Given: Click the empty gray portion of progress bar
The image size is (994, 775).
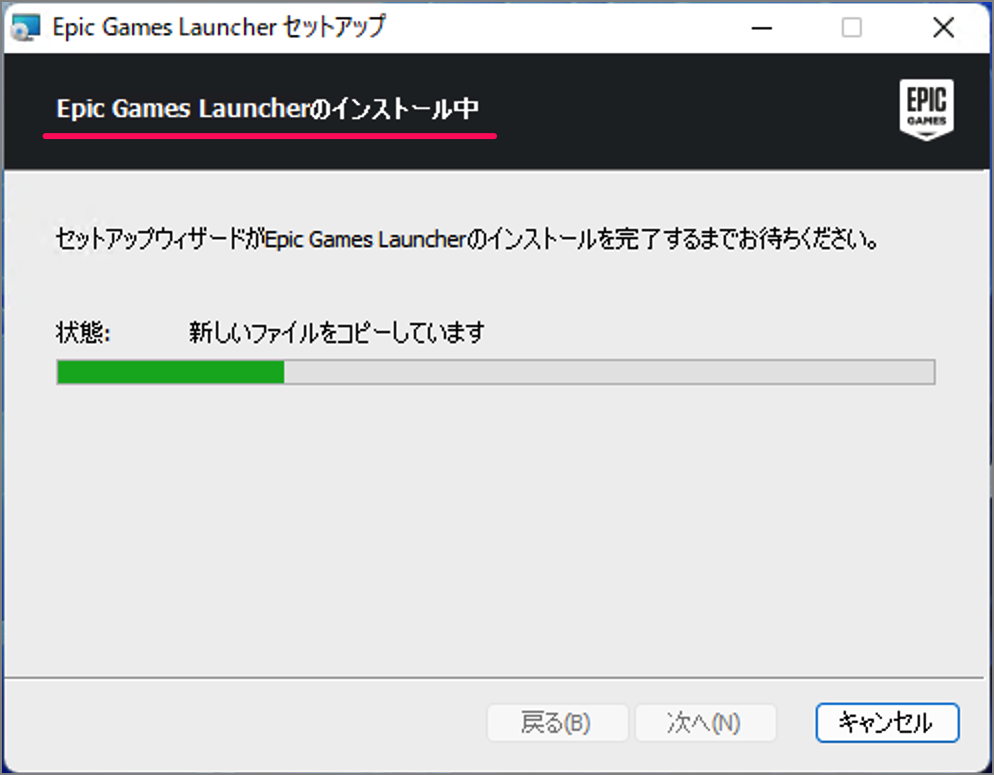Looking at the screenshot, I should (609, 372).
